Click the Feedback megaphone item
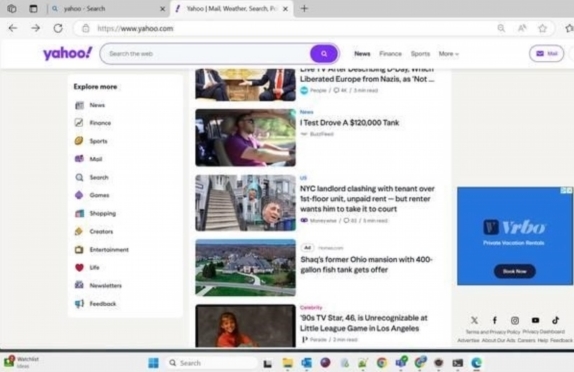Viewport: 574px width, 372px height. 95,304
